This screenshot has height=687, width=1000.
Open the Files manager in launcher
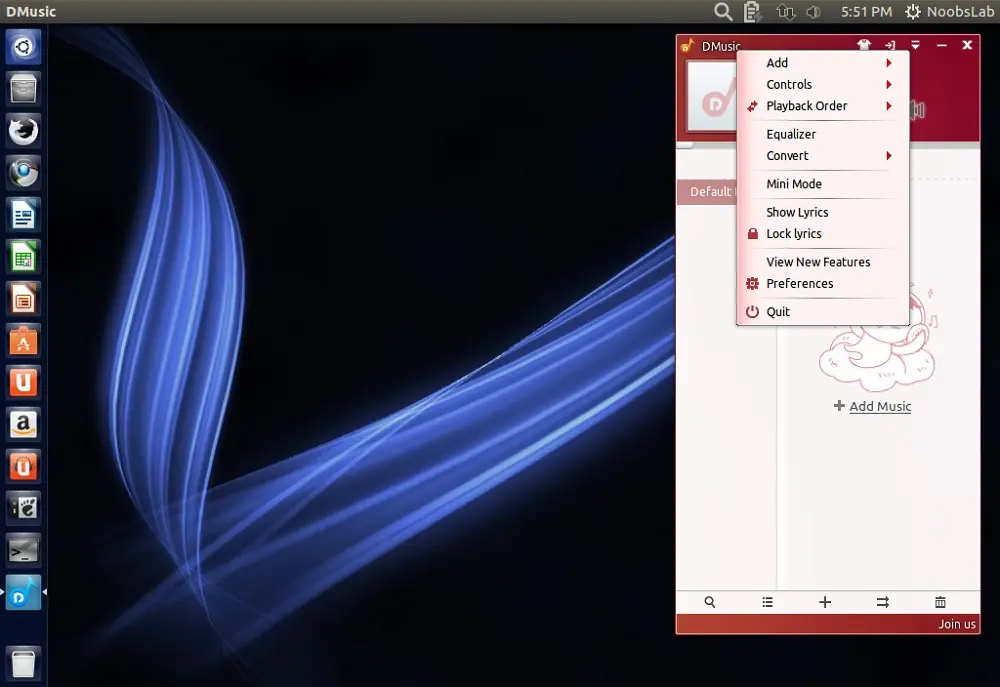(x=24, y=89)
